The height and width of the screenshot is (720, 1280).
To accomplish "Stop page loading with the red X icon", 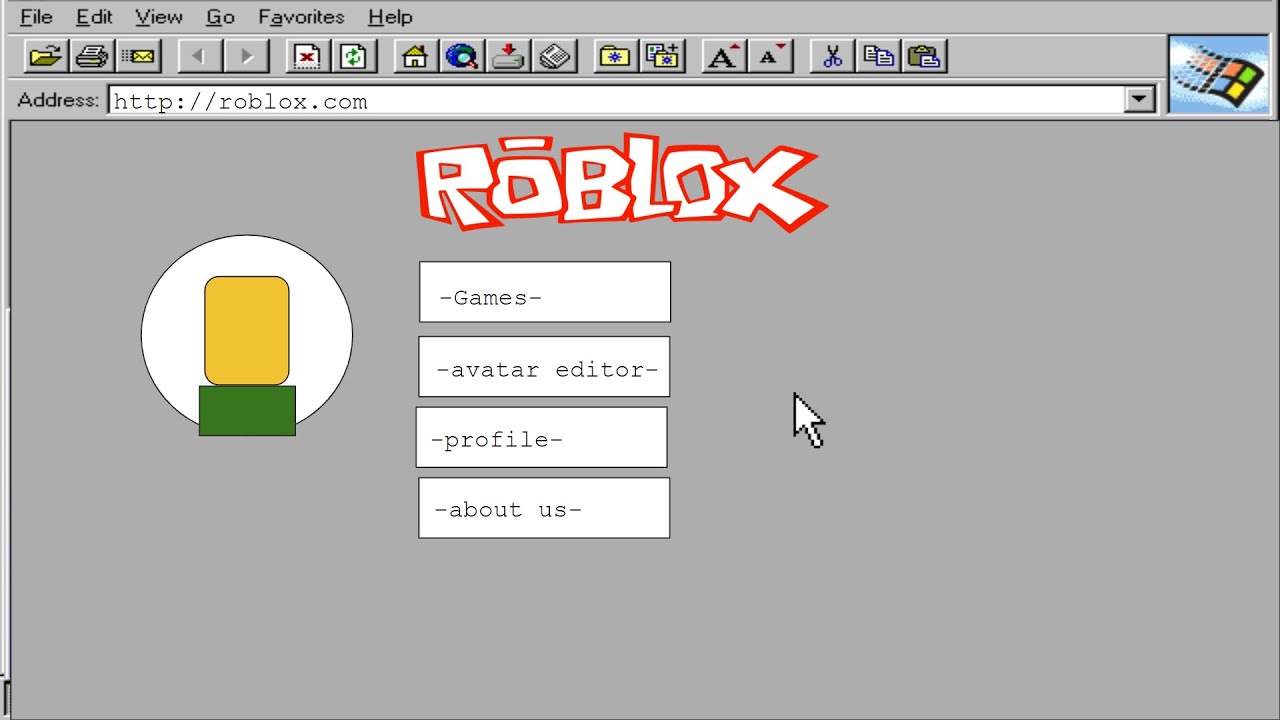I will pyautogui.click(x=307, y=56).
